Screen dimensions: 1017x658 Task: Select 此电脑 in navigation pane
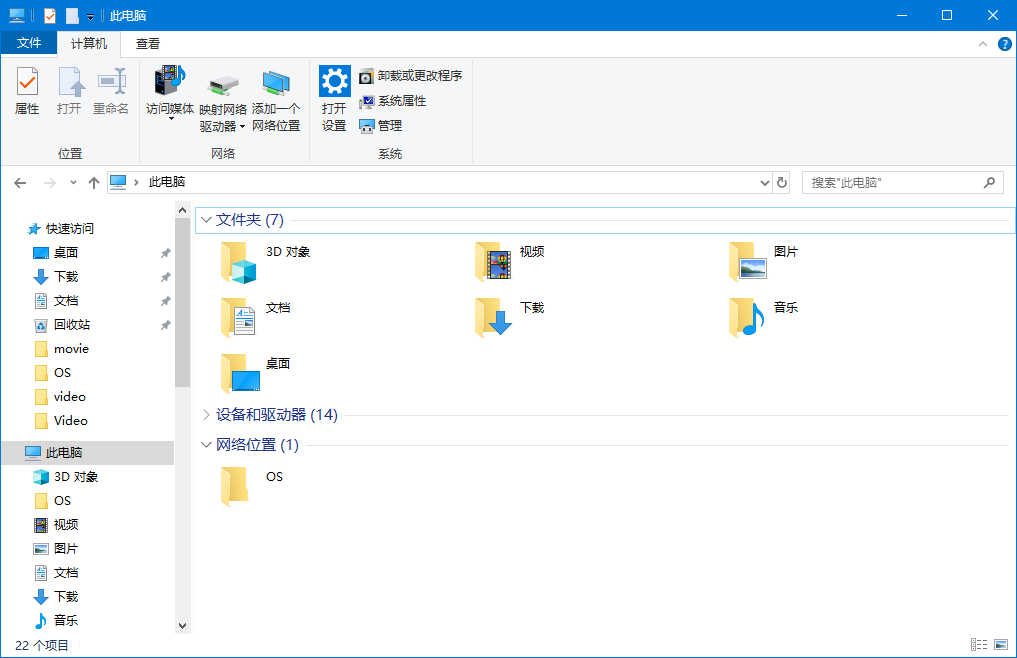(x=63, y=452)
